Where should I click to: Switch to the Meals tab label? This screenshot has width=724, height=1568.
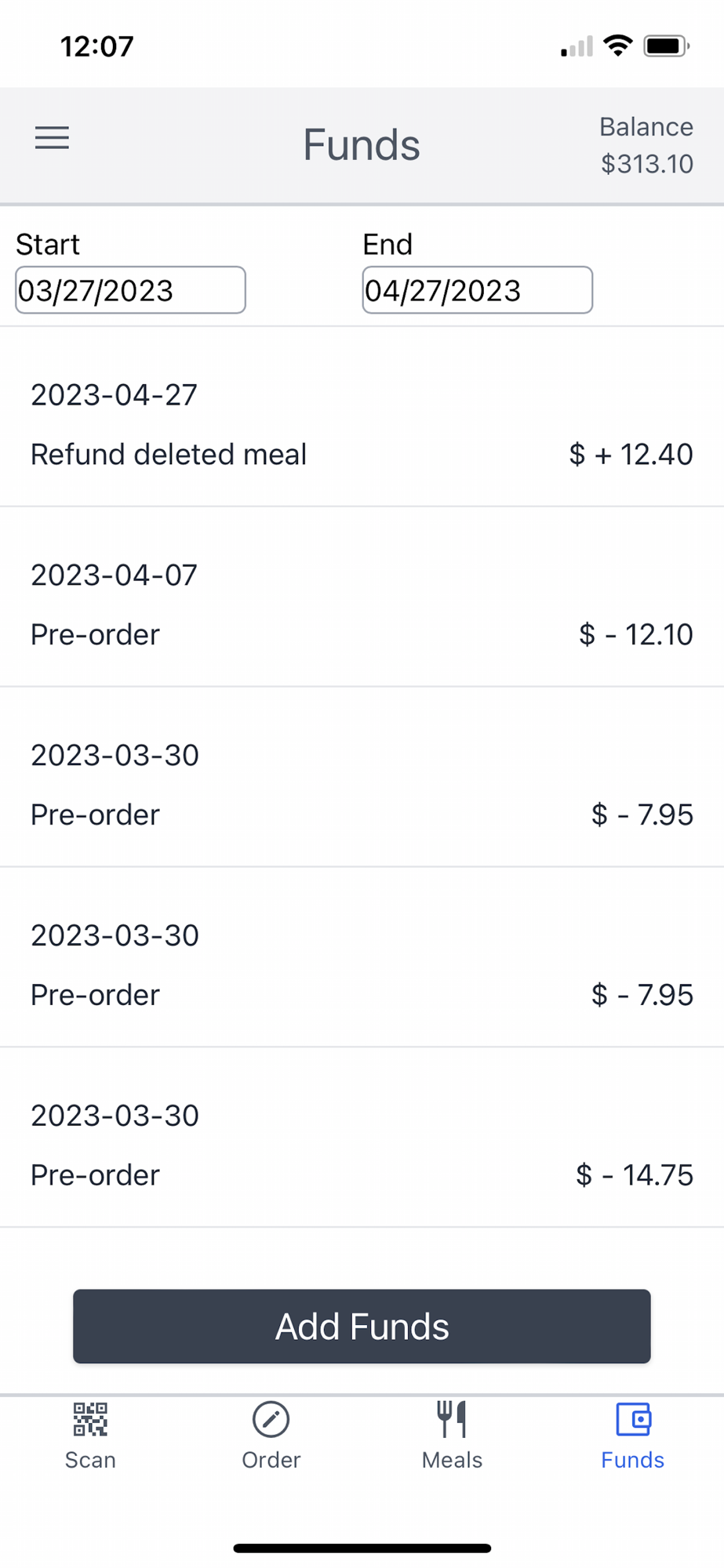coord(452,1460)
